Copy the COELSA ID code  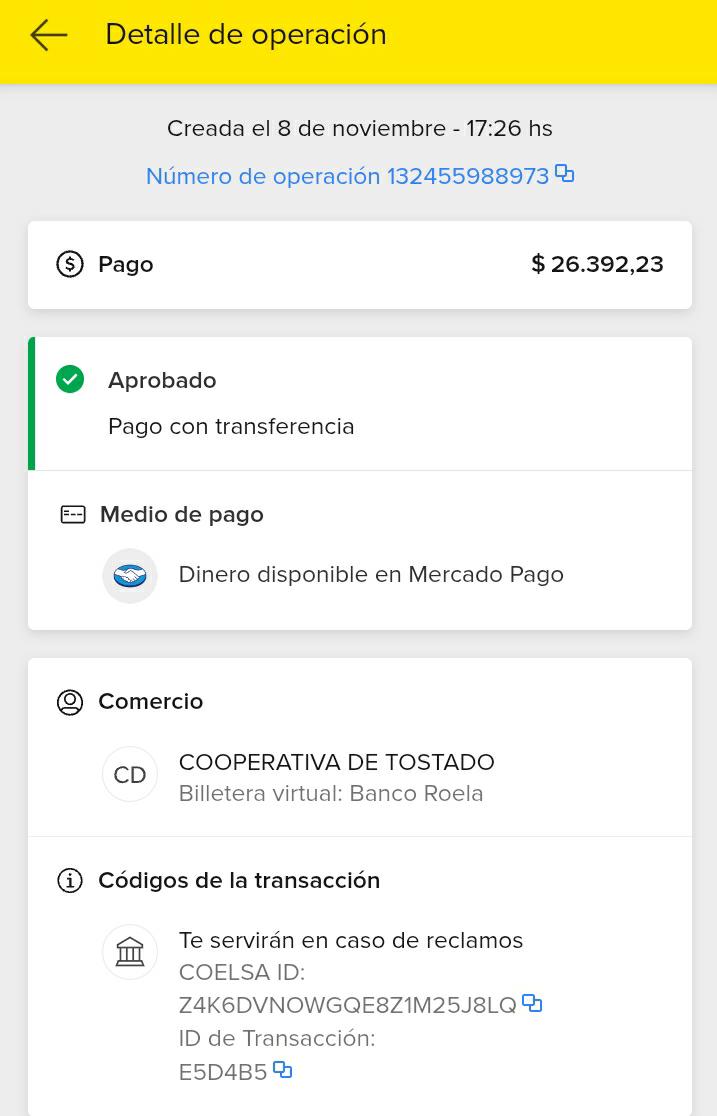click(532, 1003)
